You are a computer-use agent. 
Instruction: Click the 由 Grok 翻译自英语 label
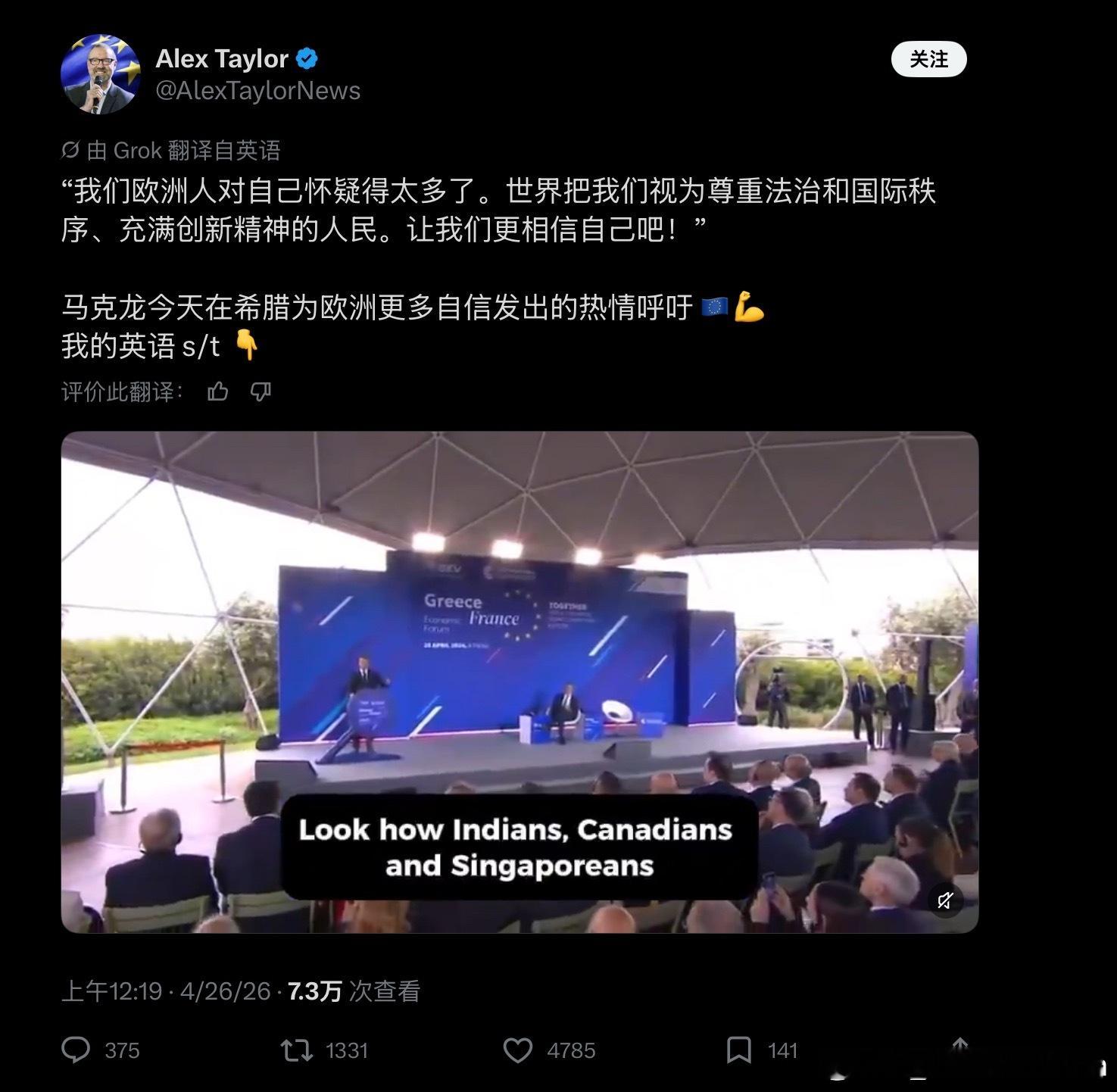click(x=183, y=150)
